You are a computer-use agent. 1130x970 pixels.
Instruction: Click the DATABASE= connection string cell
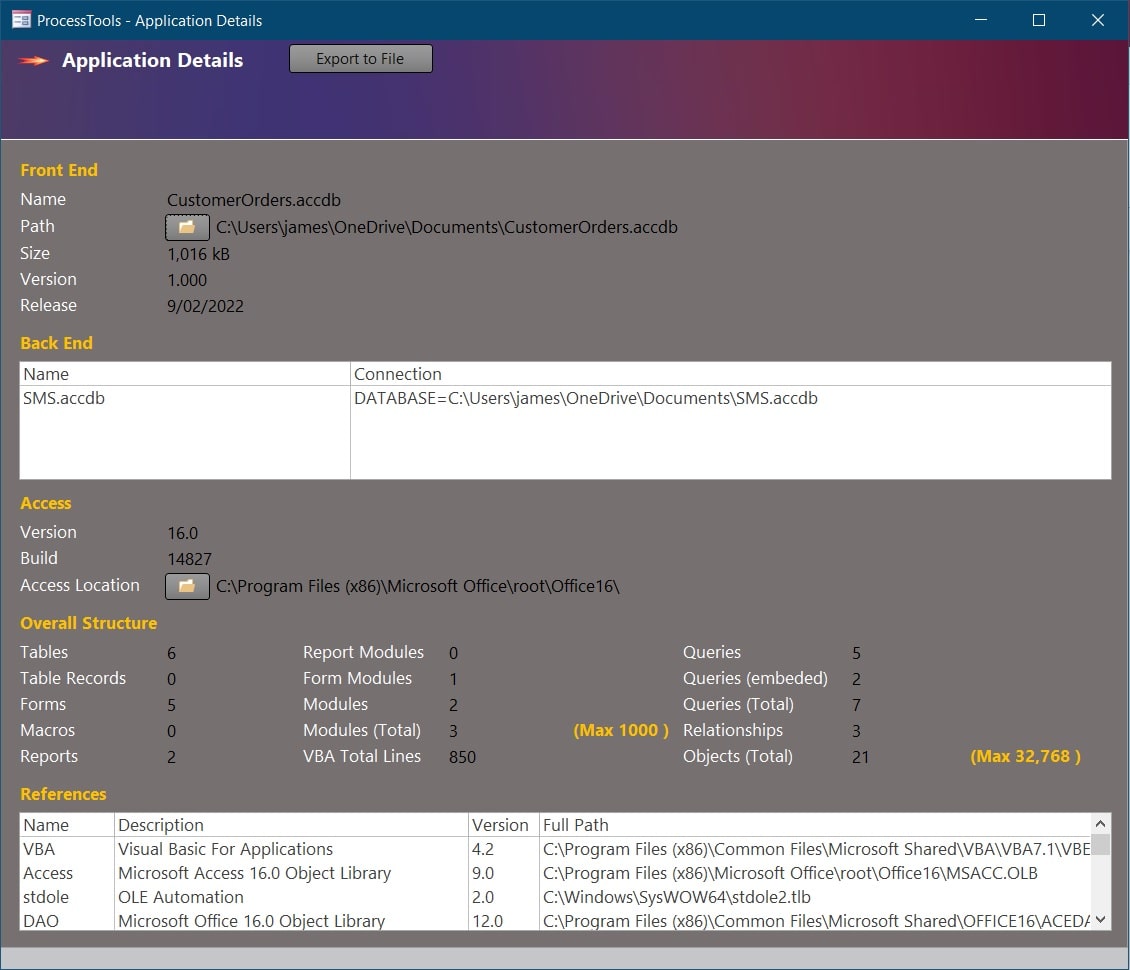(731, 399)
